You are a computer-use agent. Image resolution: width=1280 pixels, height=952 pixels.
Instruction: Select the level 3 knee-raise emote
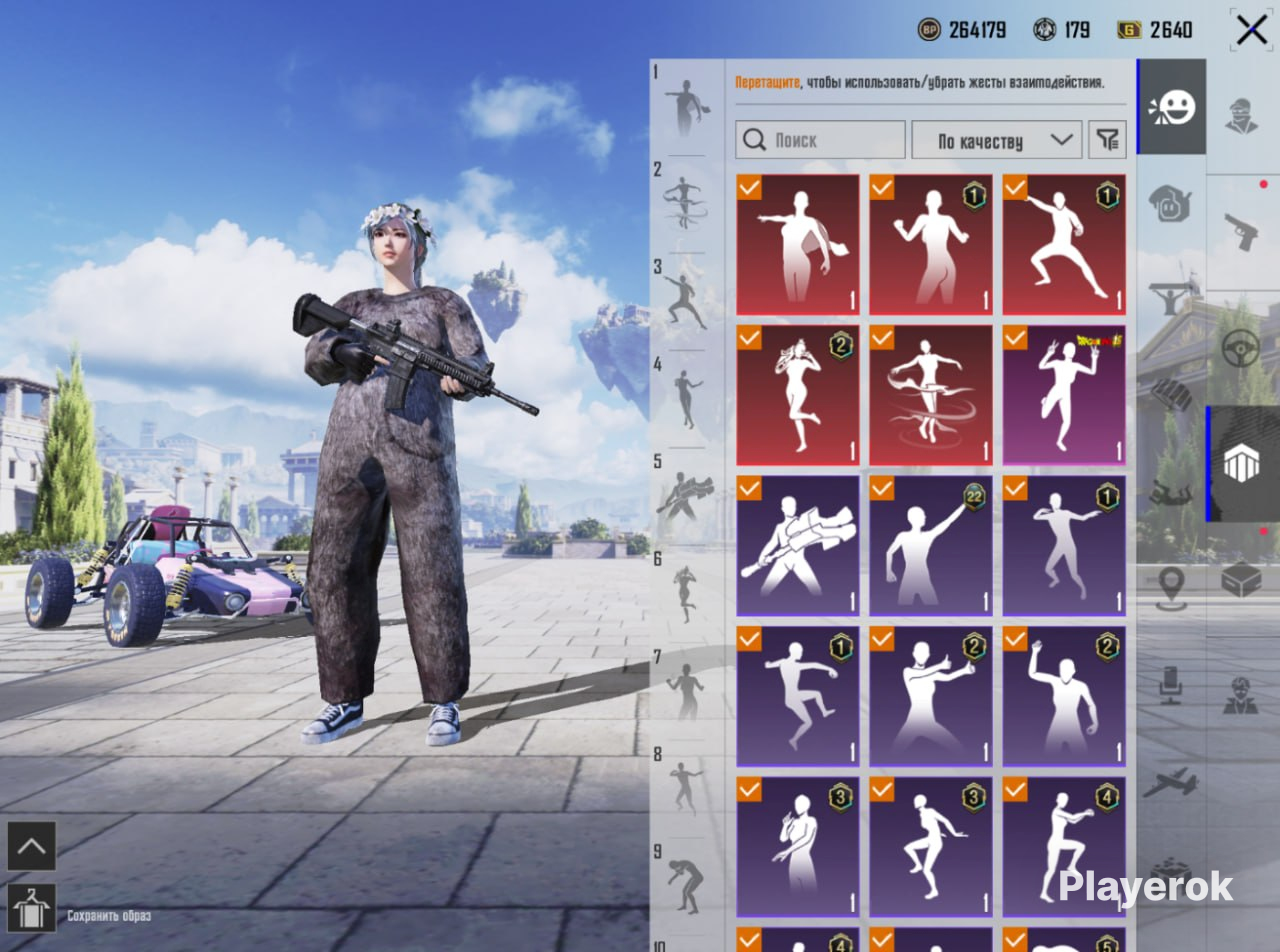(931, 847)
